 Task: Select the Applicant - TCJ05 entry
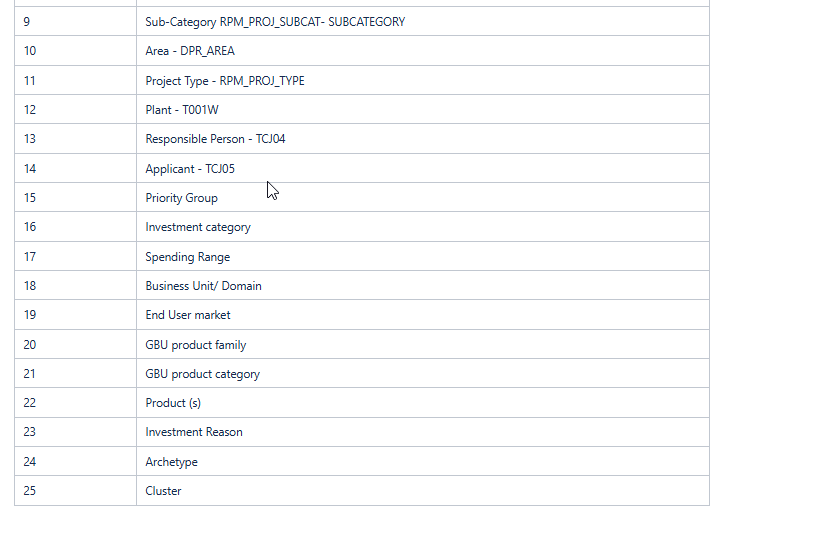pos(190,169)
